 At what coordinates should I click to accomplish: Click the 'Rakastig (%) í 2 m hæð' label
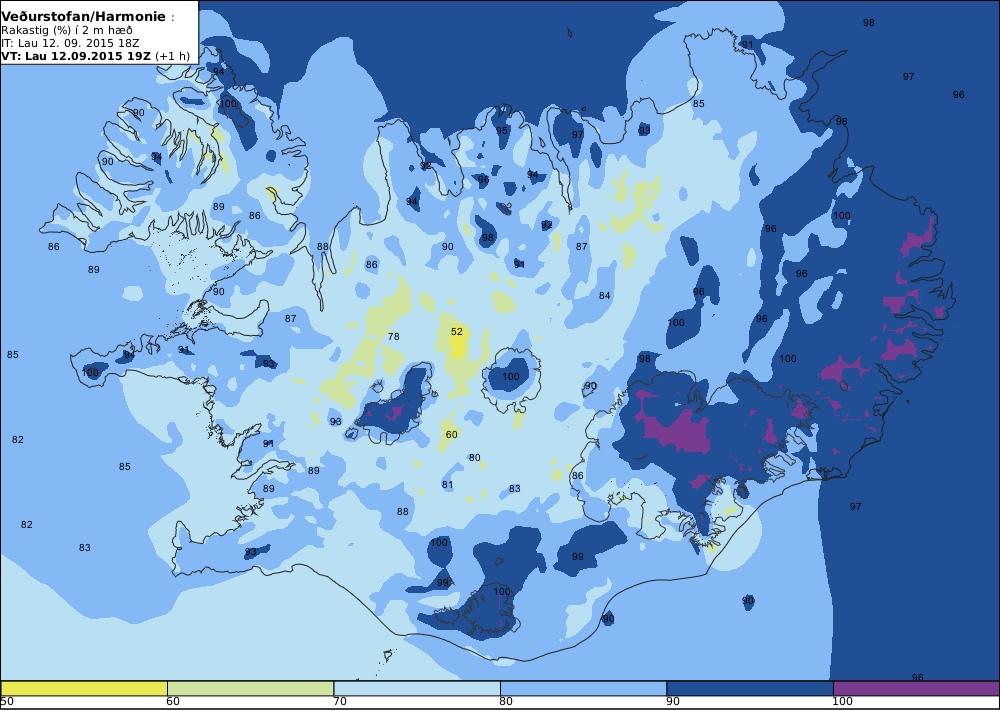[x=67, y=30]
